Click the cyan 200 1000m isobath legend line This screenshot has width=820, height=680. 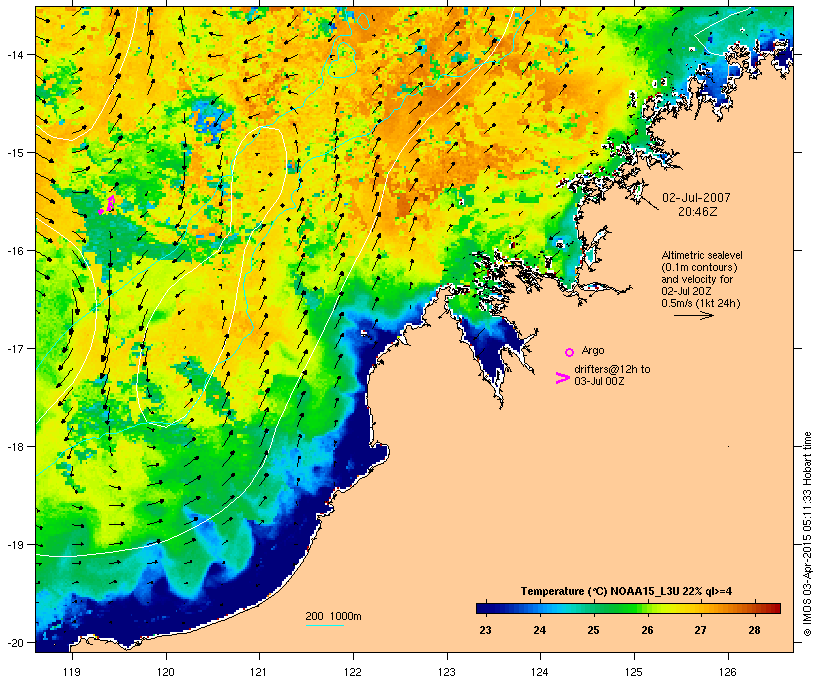click(x=325, y=625)
